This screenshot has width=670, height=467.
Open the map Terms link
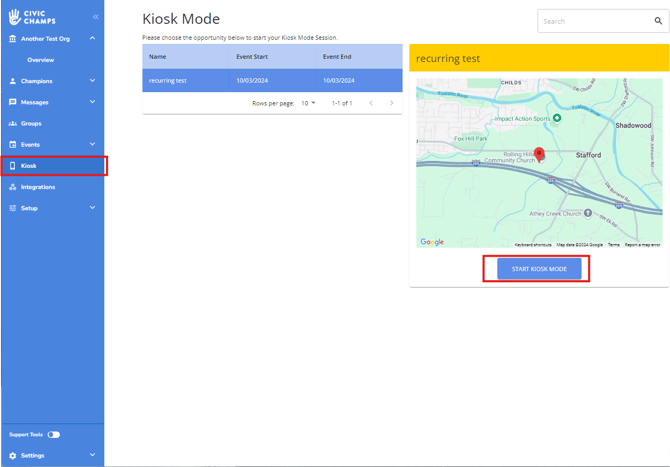click(x=613, y=244)
